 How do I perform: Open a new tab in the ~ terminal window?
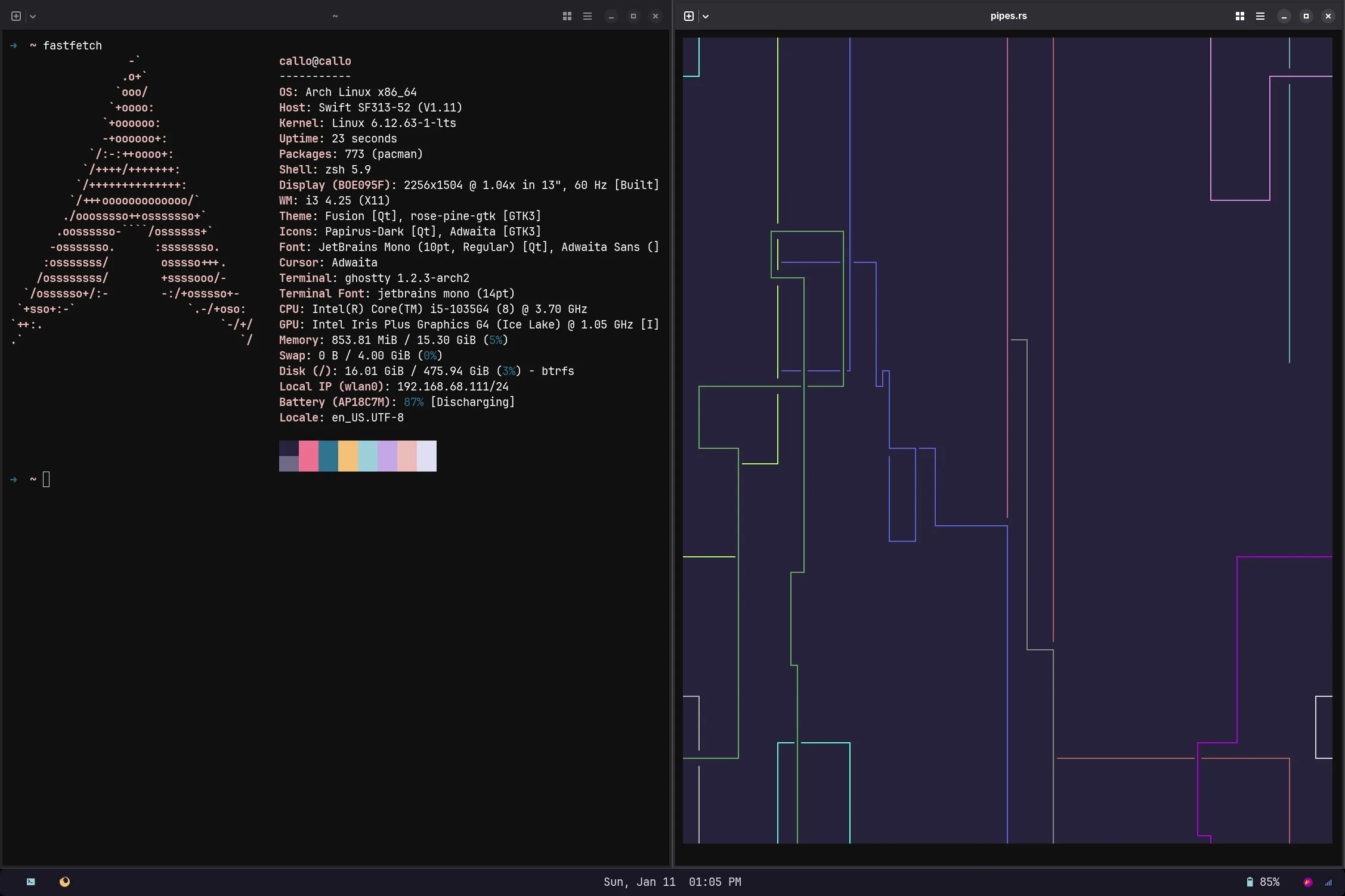click(x=16, y=16)
